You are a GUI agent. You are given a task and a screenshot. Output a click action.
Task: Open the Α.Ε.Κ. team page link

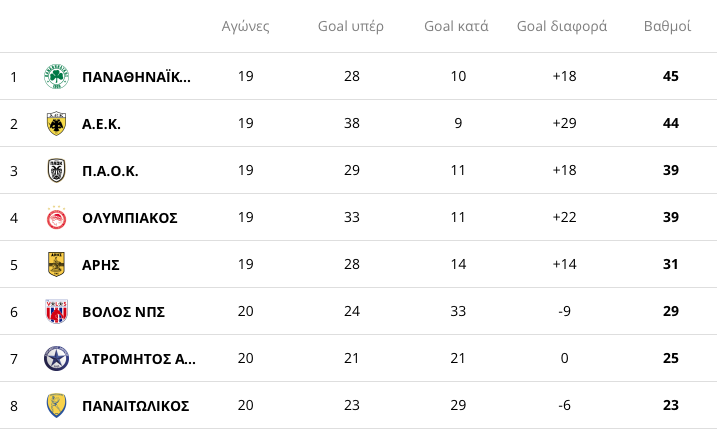click(x=101, y=124)
